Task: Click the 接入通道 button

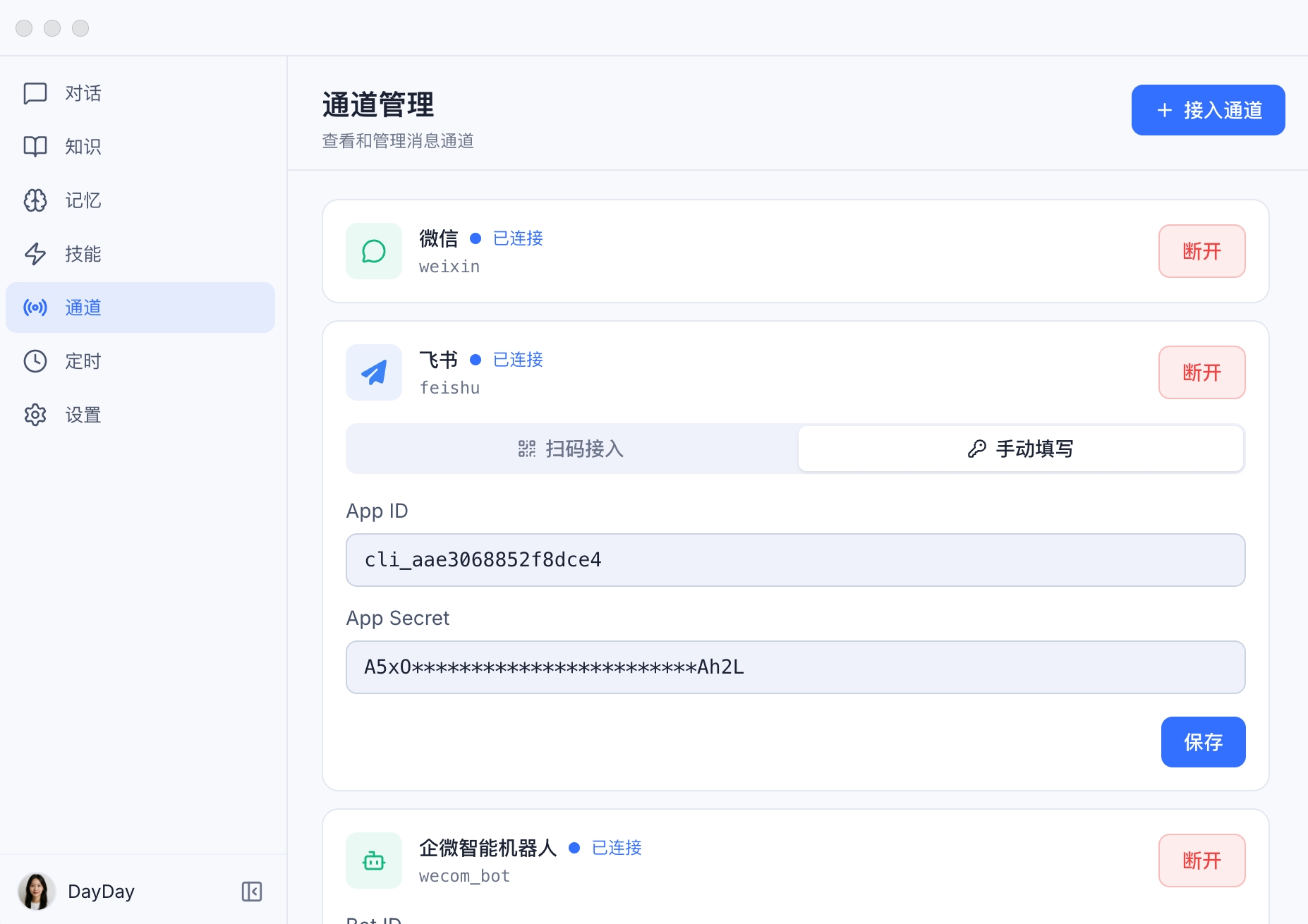Action: tap(1209, 110)
